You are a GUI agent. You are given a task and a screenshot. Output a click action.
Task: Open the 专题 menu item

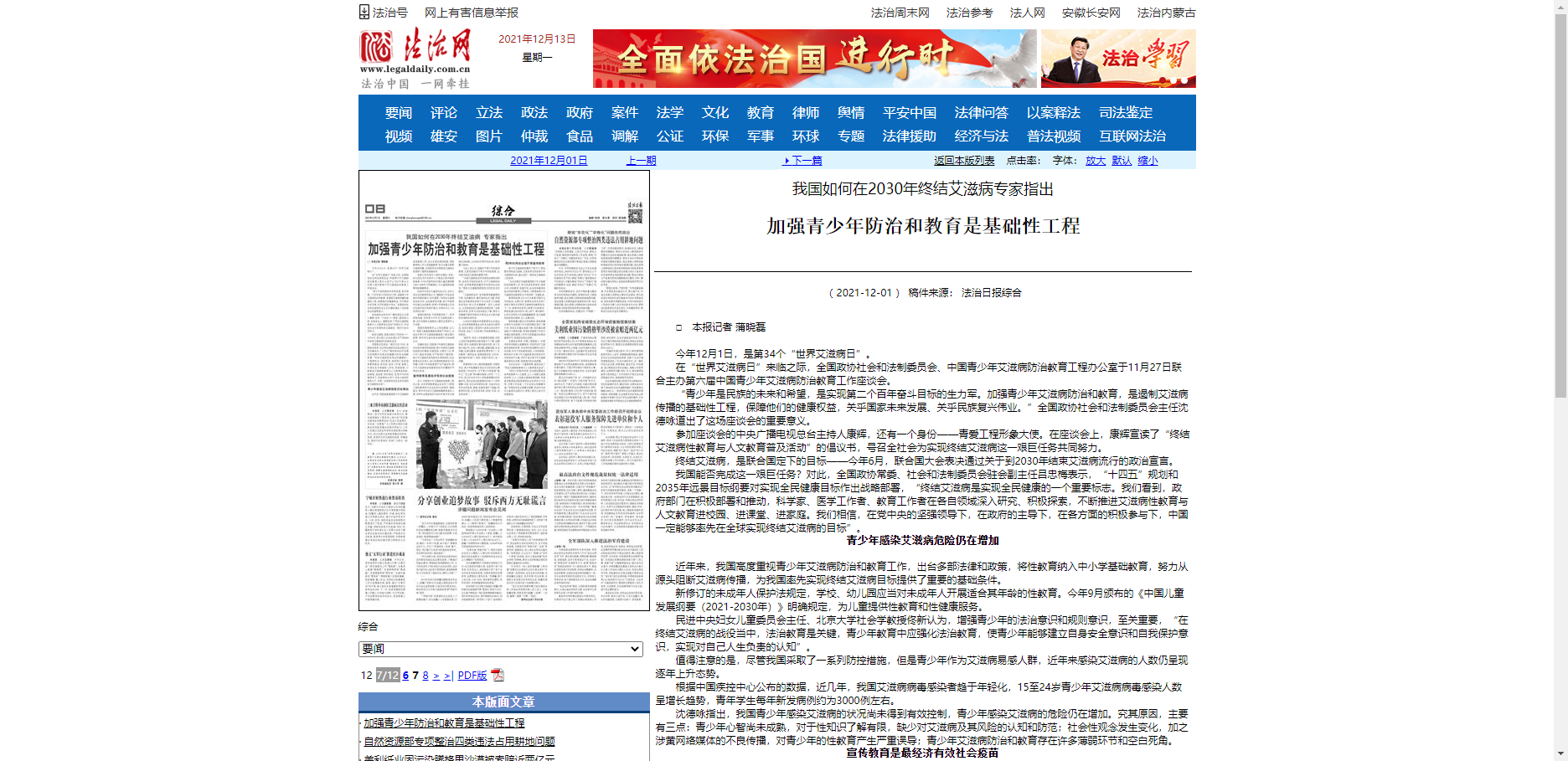[851, 136]
